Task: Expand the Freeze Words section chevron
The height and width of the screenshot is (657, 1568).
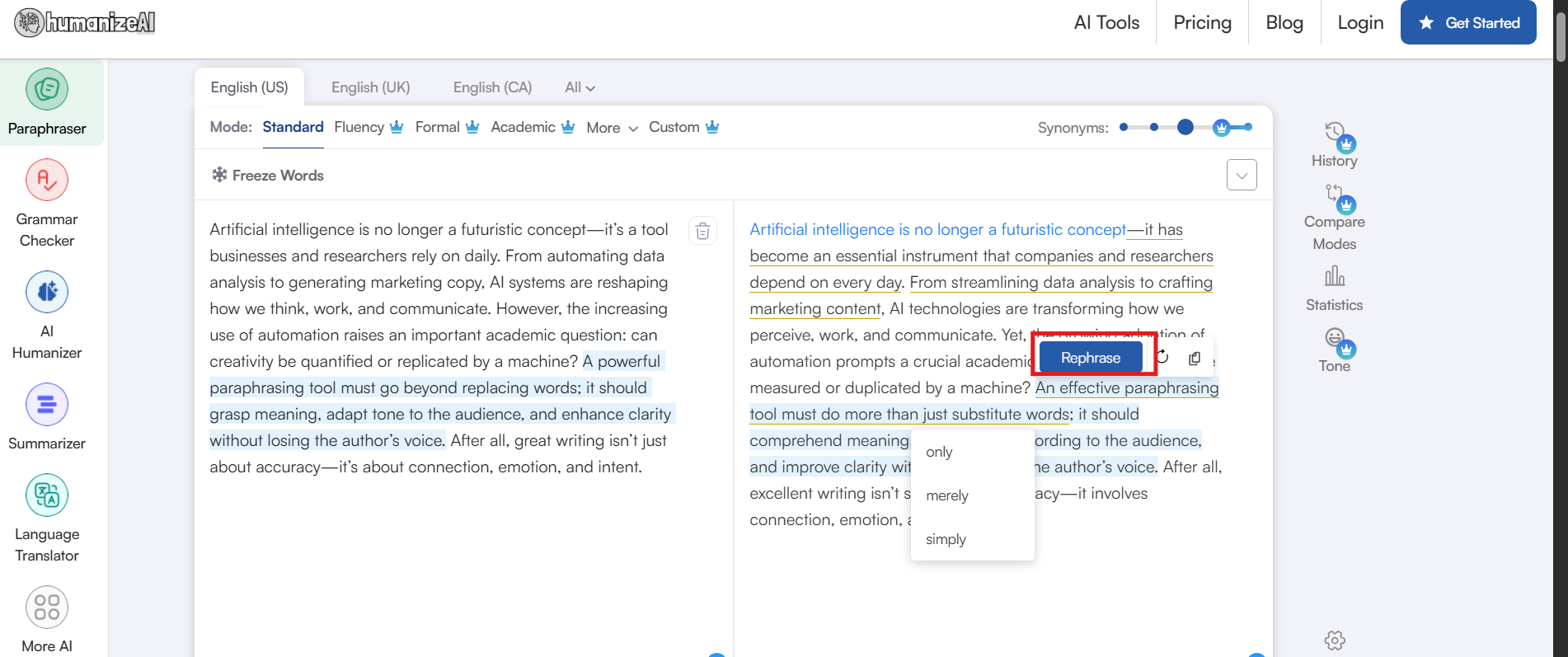Action: pyautogui.click(x=1242, y=175)
